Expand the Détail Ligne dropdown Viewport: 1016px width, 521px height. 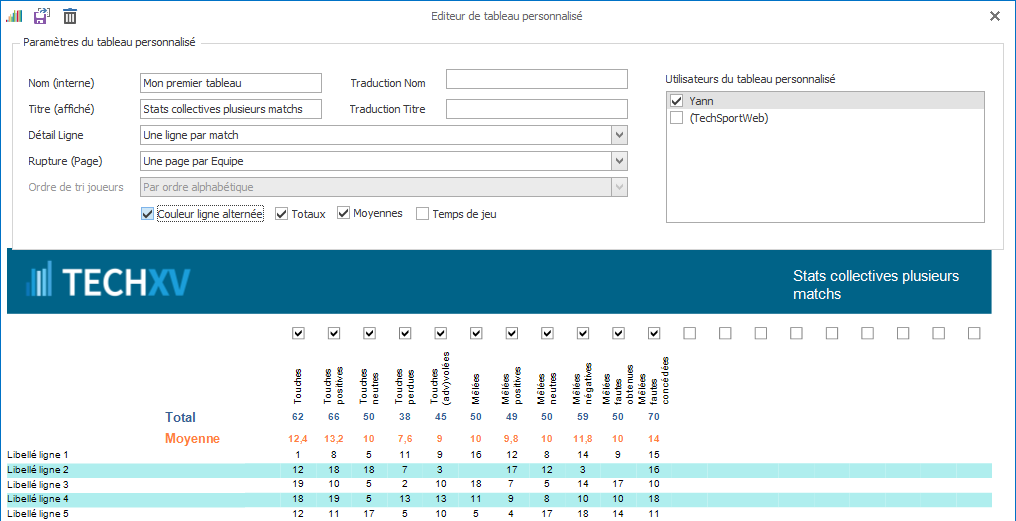click(619, 135)
